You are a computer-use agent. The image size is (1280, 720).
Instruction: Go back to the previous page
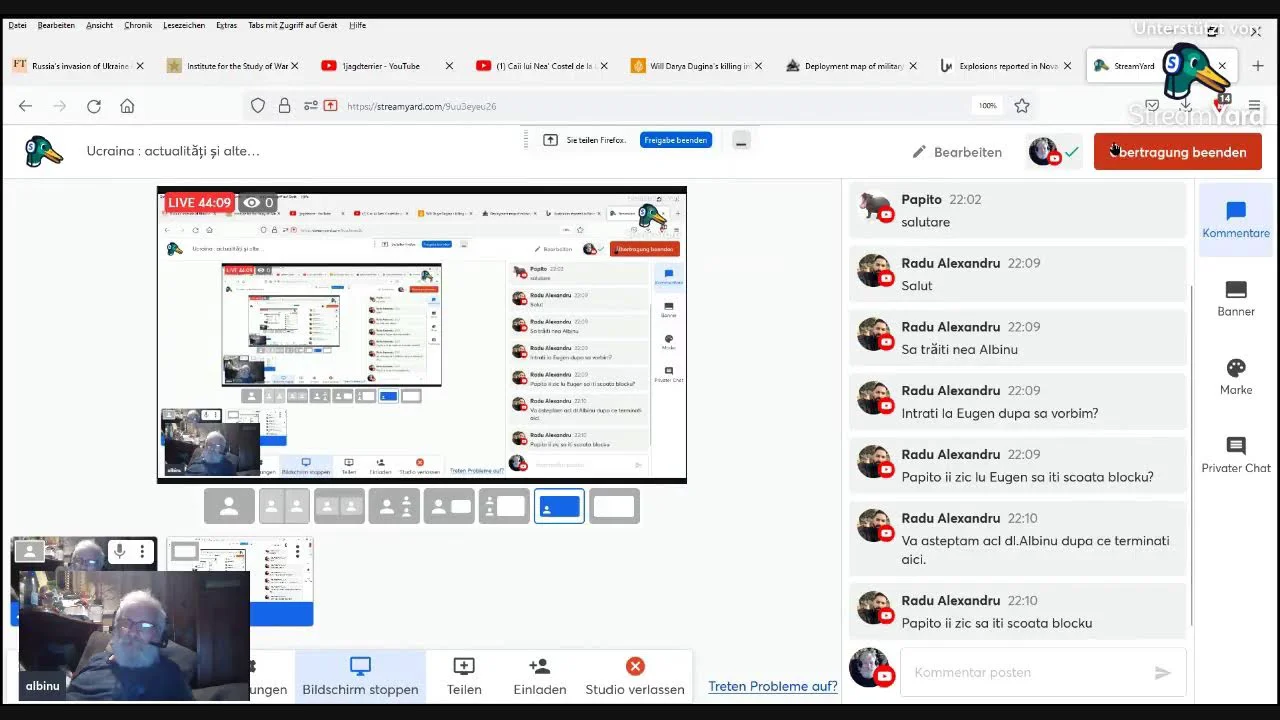click(25, 106)
